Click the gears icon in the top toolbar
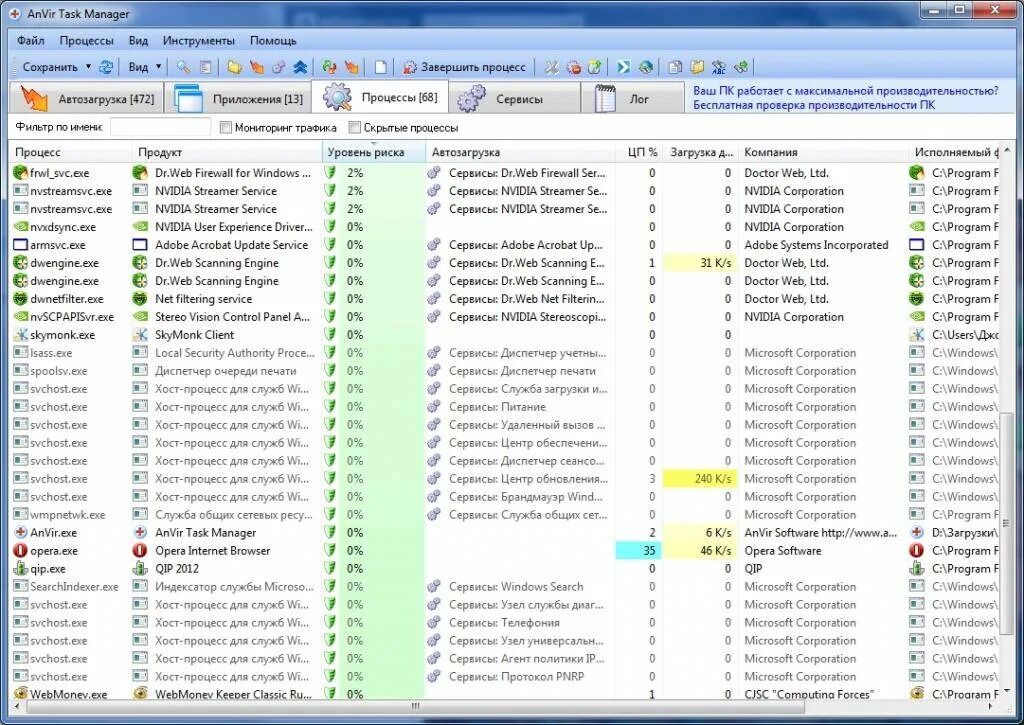The width and height of the screenshot is (1024, 725). [278, 67]
